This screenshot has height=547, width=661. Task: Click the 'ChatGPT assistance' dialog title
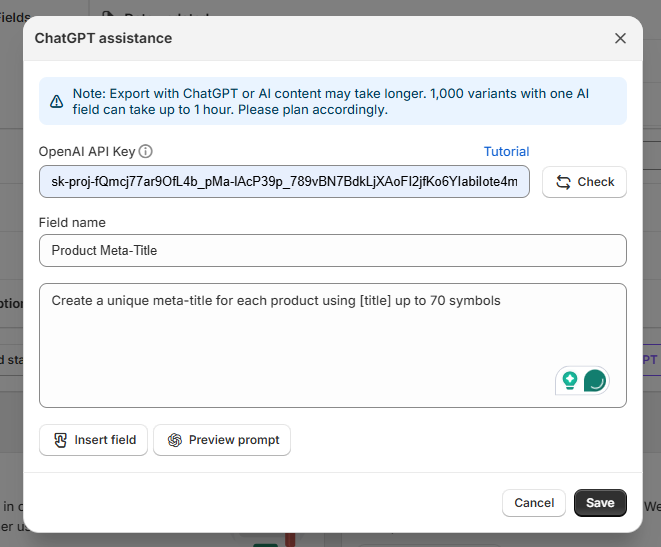click(103, 38)
